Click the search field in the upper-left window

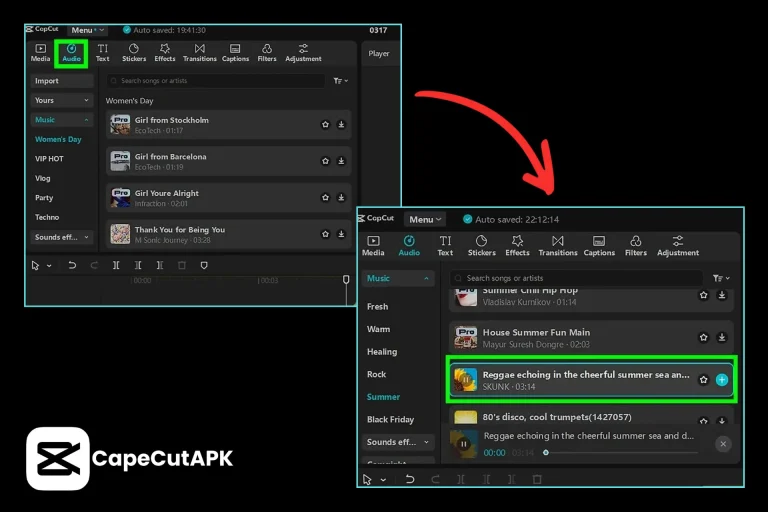(x=216, y=80)
